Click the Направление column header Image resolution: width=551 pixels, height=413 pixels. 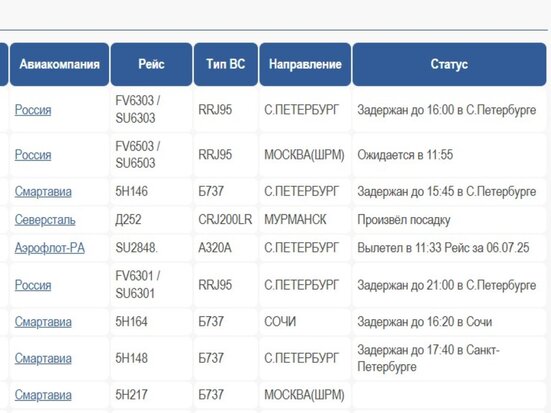[x=305, y=64]
